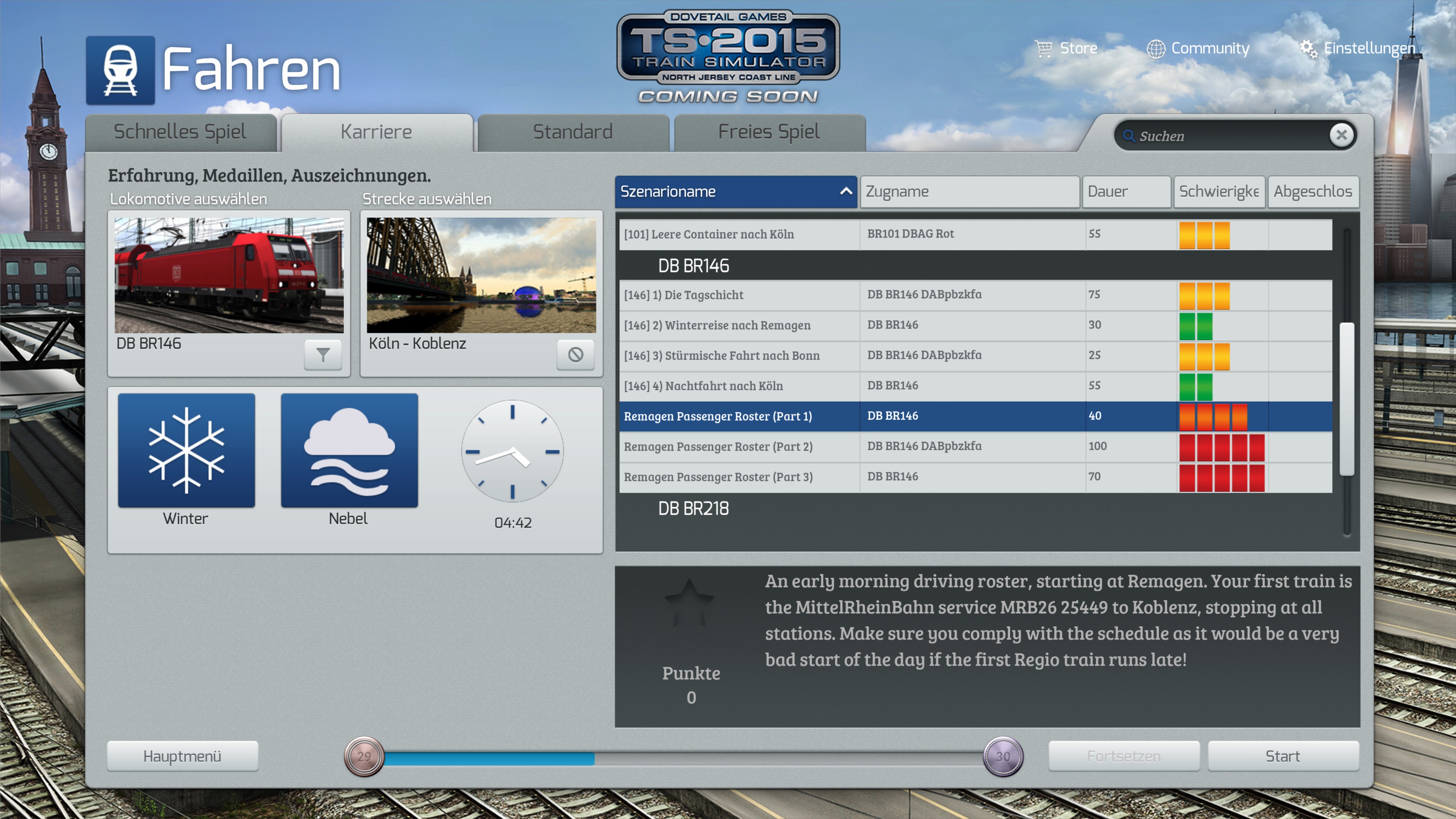Select the DB BR146 locomotive thumbnail

click(x=229, y=275)
